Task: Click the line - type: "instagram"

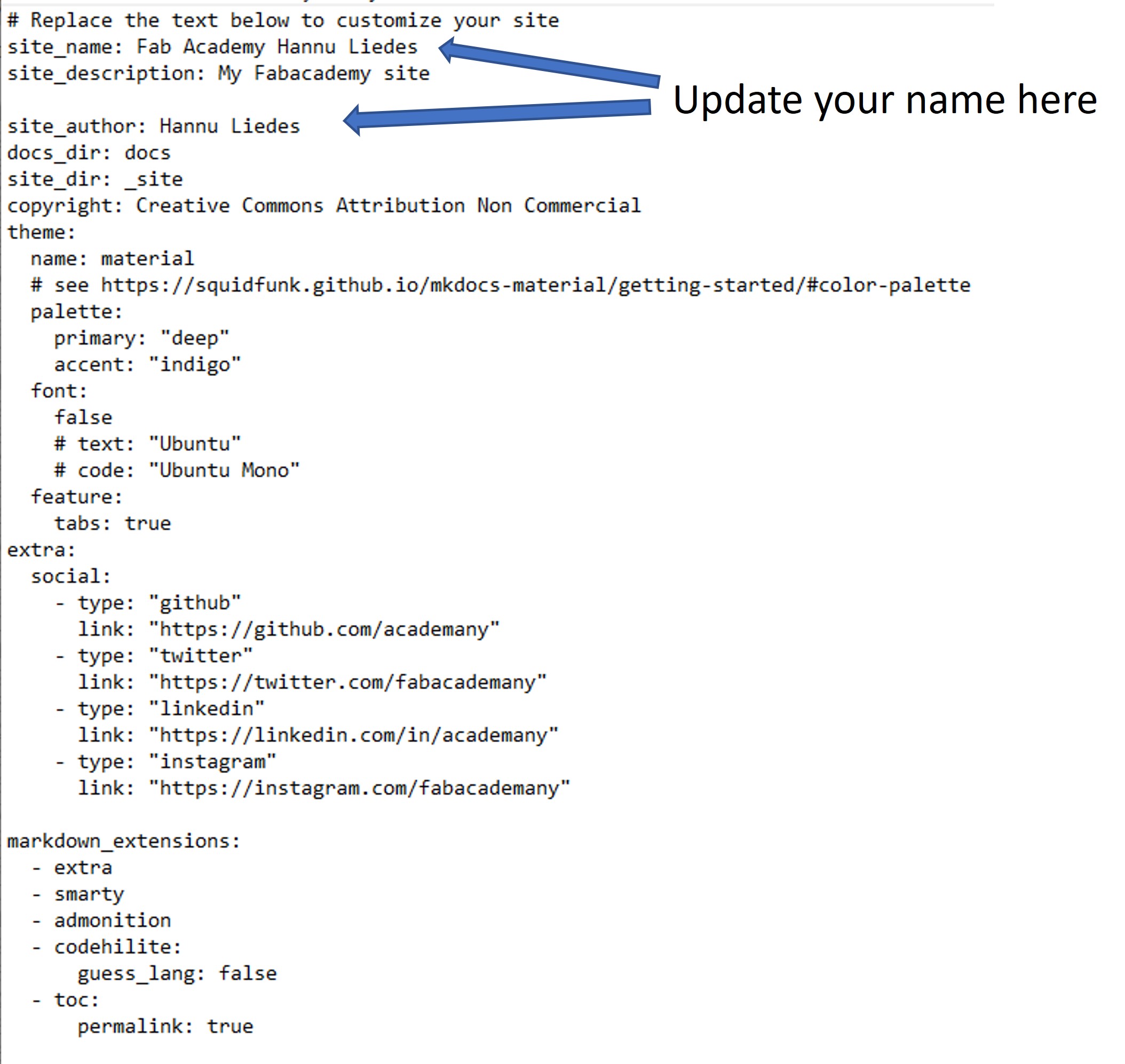Action: tap(165, 762)
